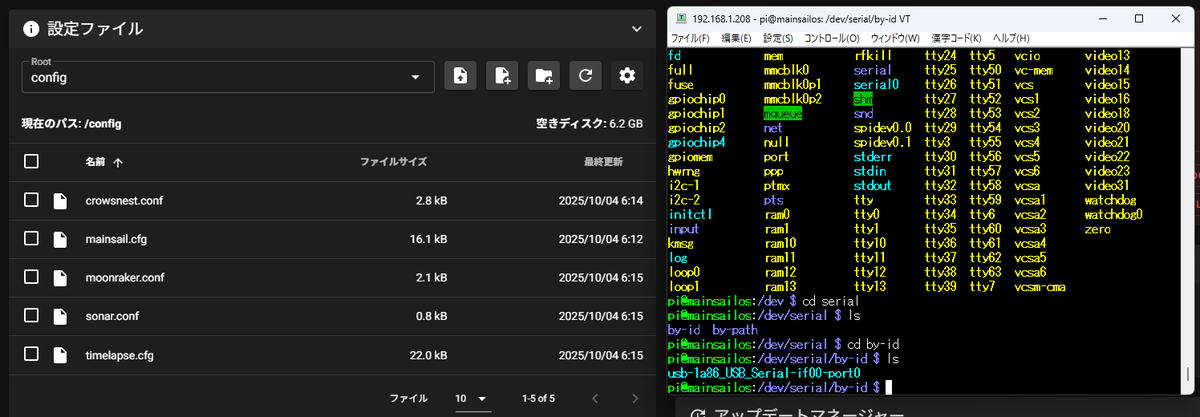Click the info icon next to 設定ファイル

(31, 29)
